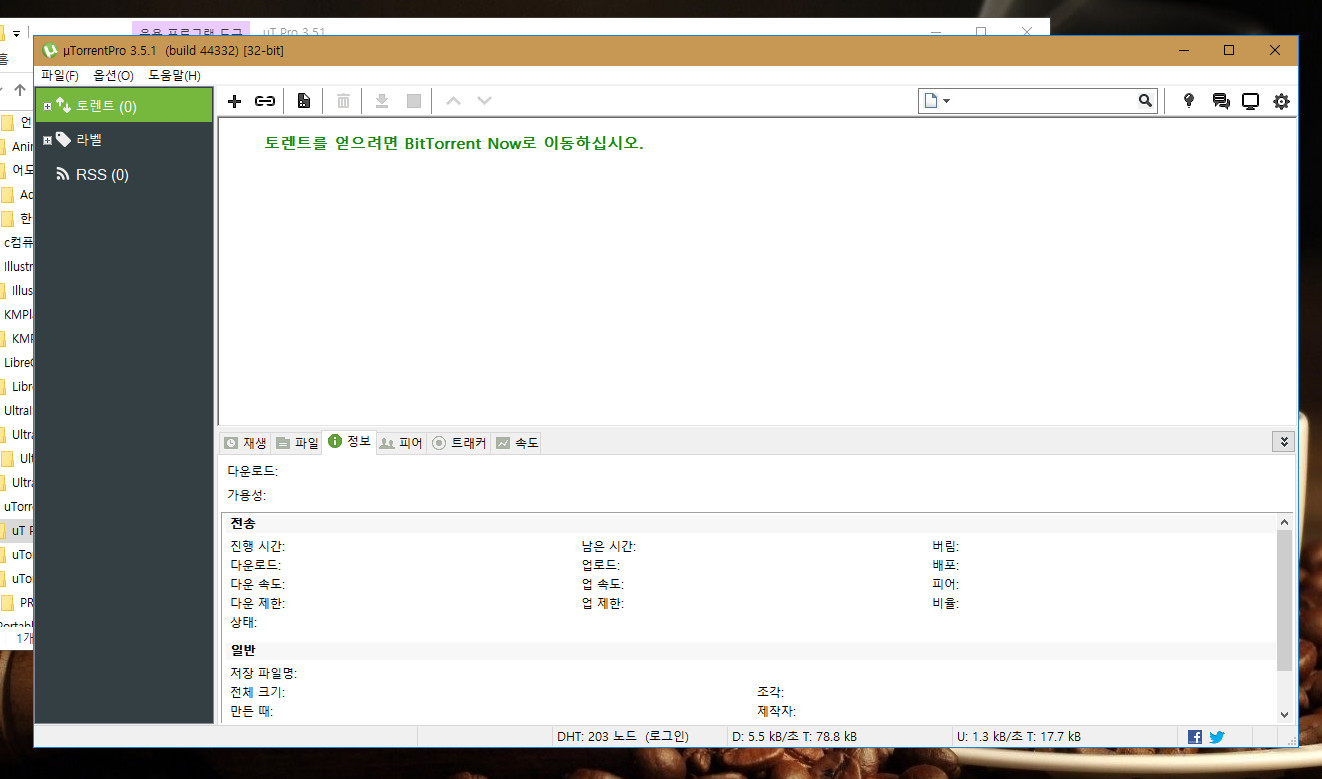Image resolution: width=1322 pixels, height=779 pixels.
Task: Click the info pane scroll up arrow
Action: pos(1284,522)
